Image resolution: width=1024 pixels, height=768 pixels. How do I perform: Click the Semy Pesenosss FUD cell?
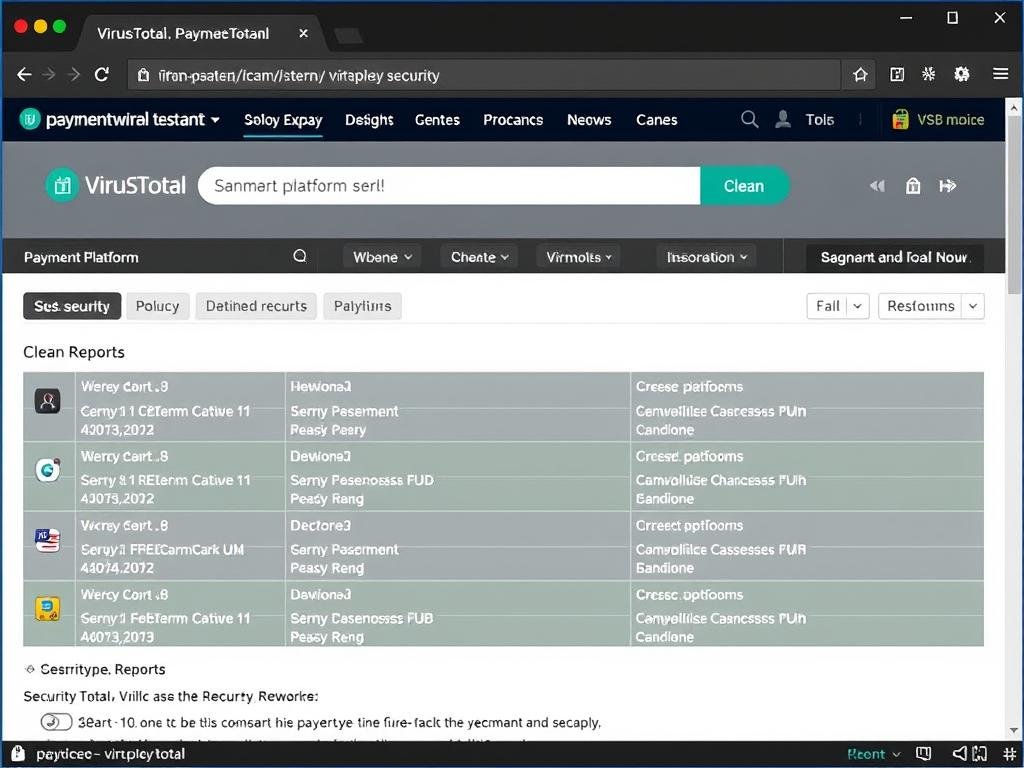click(x=362, y=480)
